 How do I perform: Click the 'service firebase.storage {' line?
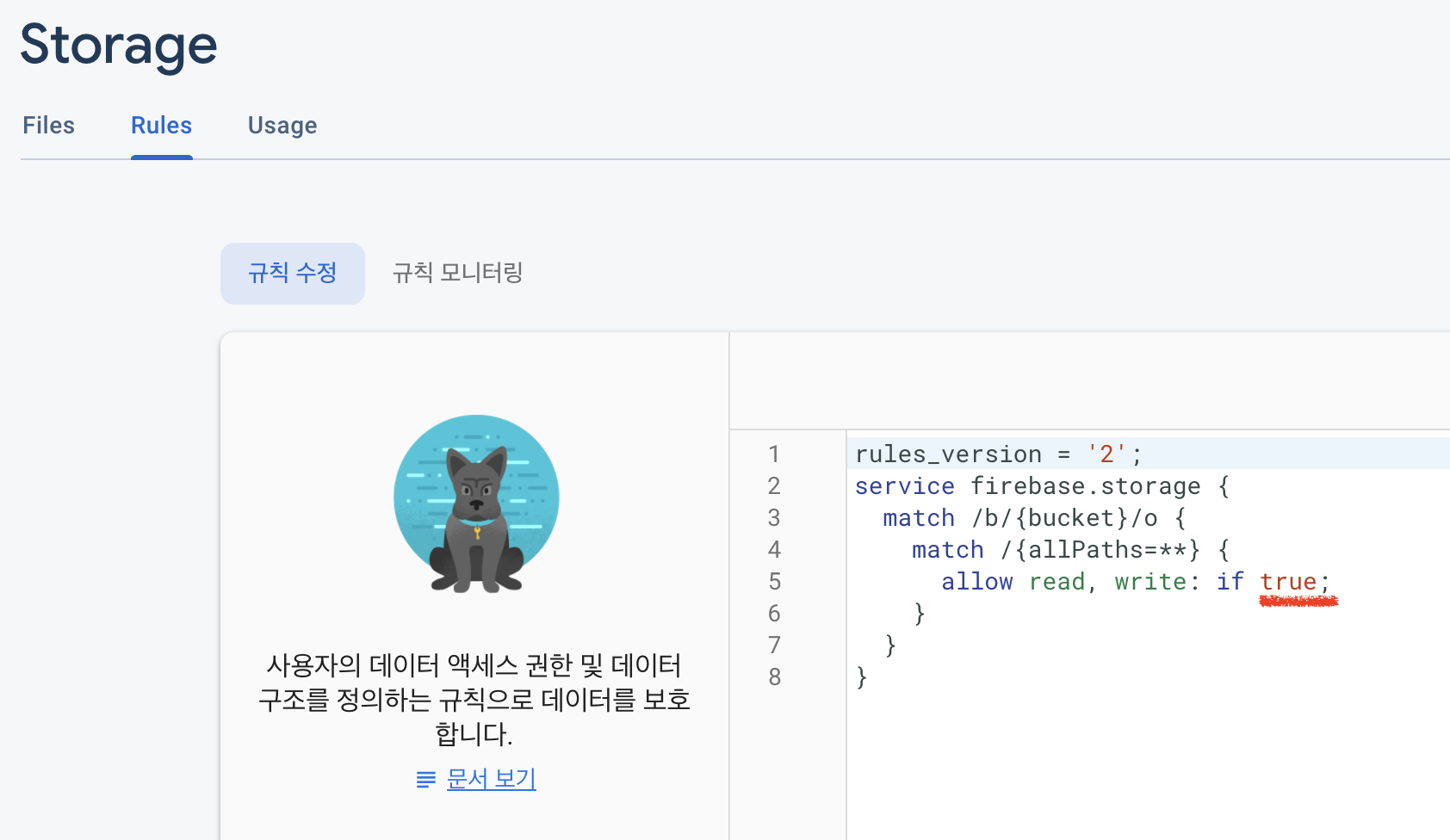(1043, 485)
